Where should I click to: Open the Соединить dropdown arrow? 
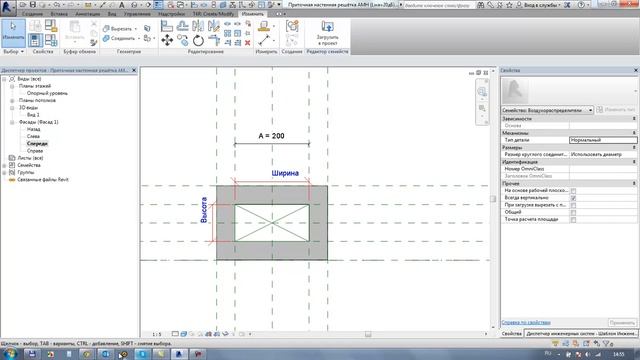pos(139,38)
